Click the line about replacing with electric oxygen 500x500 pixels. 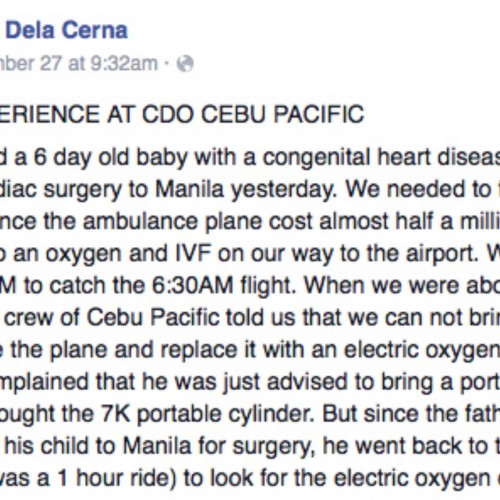pos(250,350)
